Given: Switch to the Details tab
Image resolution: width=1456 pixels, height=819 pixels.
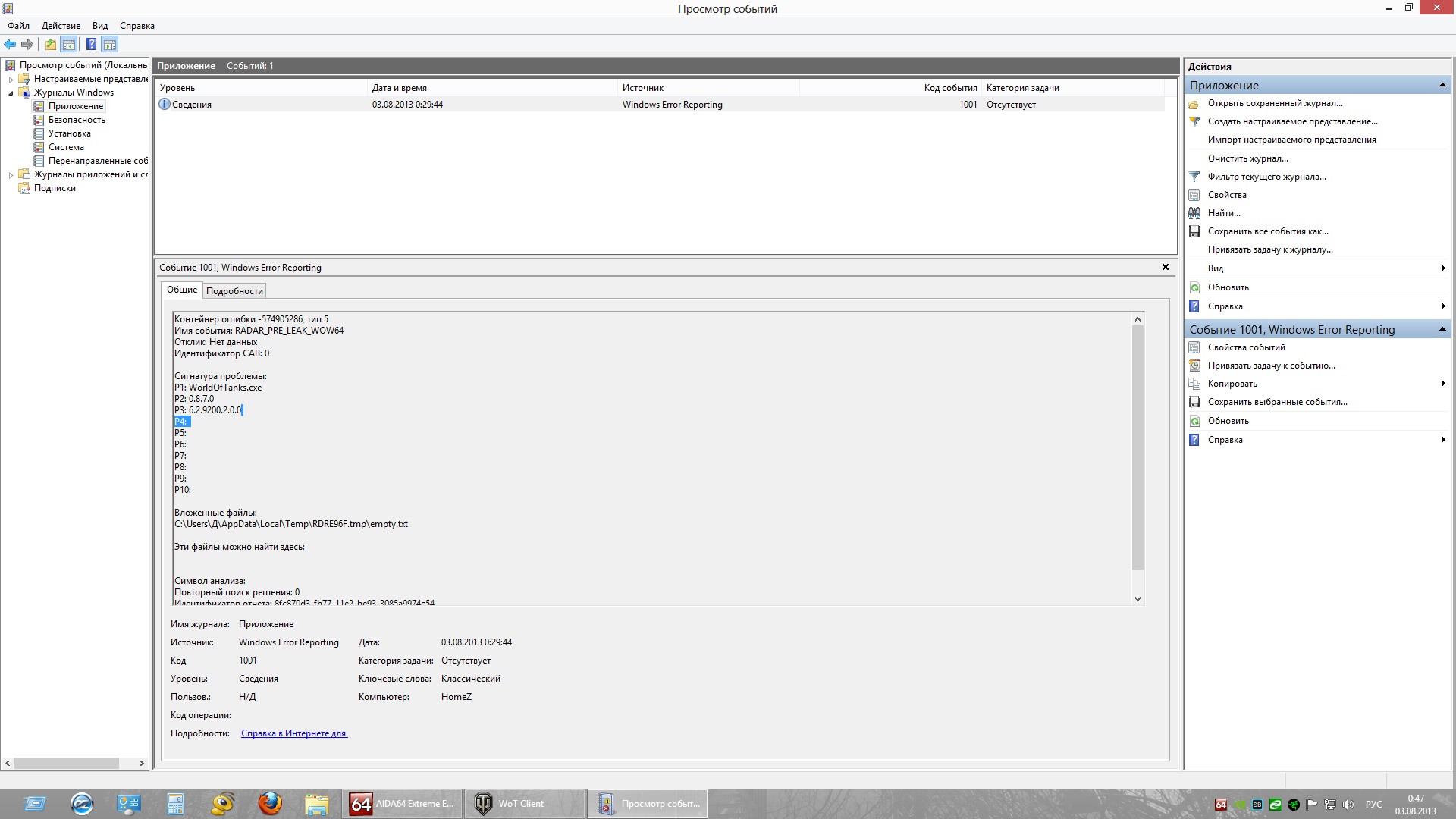Looking at the screenshot, I should tap(234, 291).
